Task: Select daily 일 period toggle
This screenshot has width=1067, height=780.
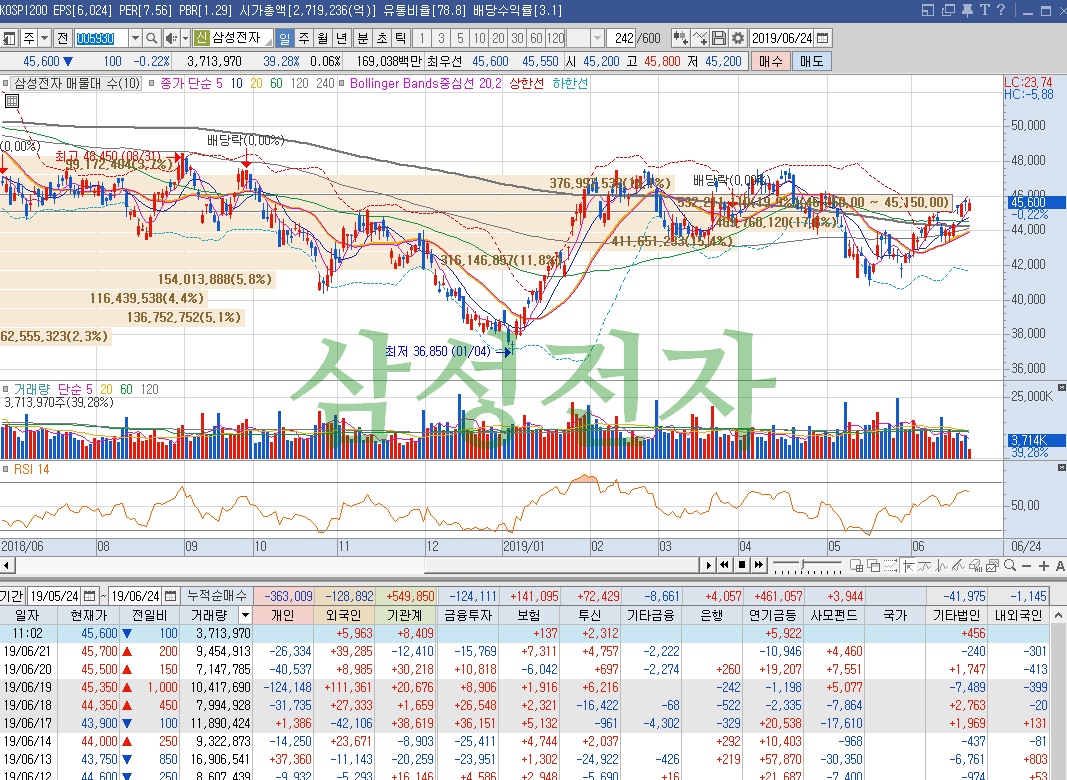Action: (284, 38)
